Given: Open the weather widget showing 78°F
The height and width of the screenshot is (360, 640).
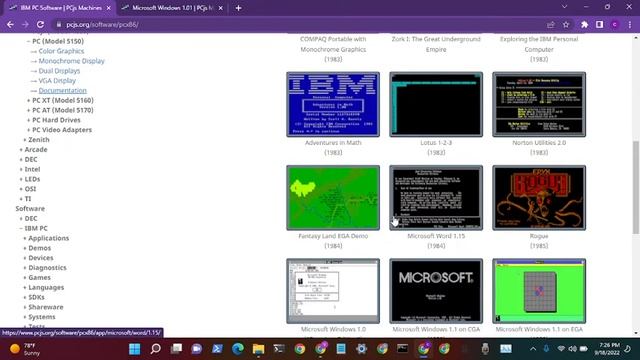Looking at the screenshot, I should click(24, 349).
